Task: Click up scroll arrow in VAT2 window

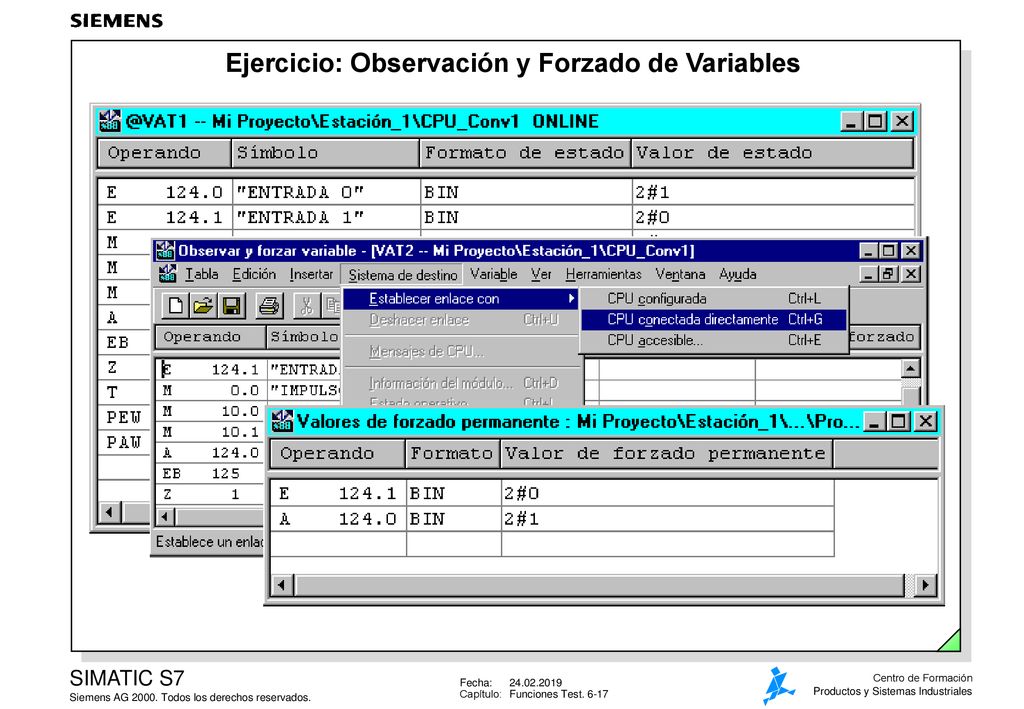Action: 910,368
